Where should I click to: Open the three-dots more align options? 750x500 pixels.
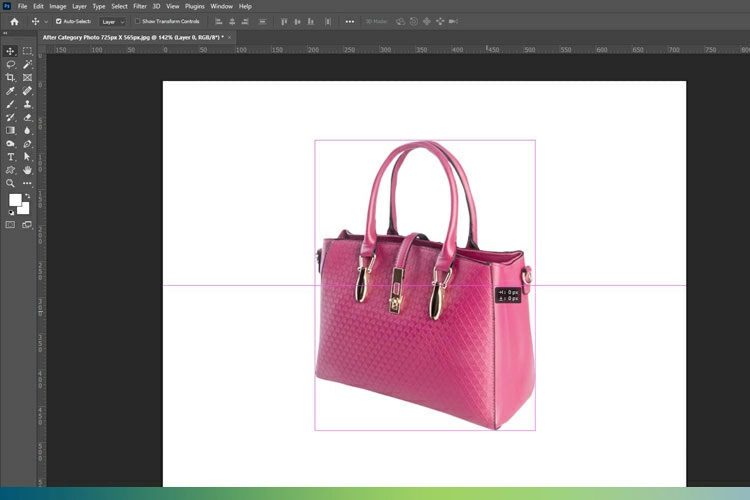(349, 21)
